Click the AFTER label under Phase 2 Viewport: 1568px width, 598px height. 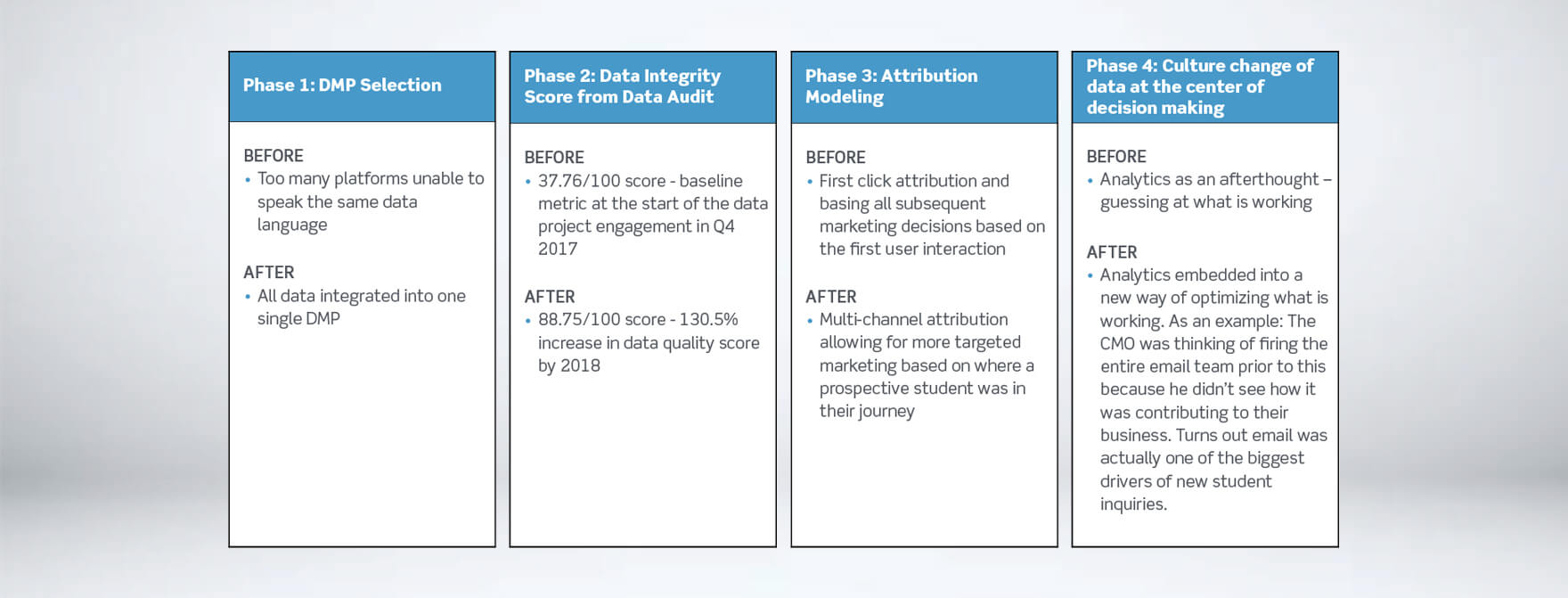[549, 296]
